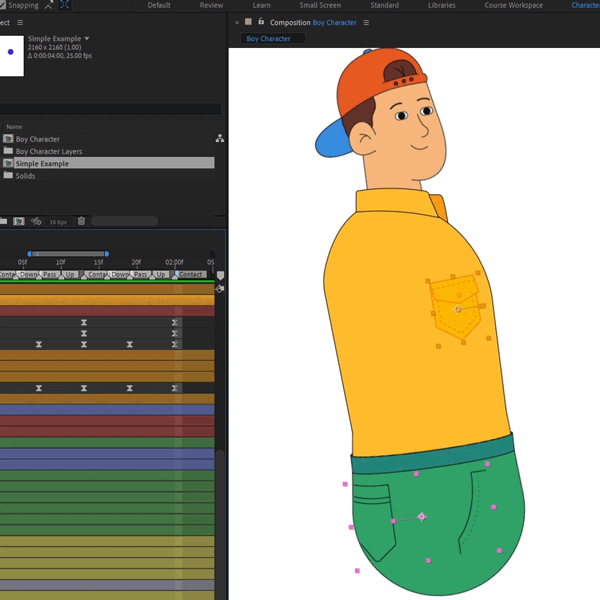This screenshot has width=600, height=600.
Task: Open the project flowchart icon
Action: [x=220, y=139]
